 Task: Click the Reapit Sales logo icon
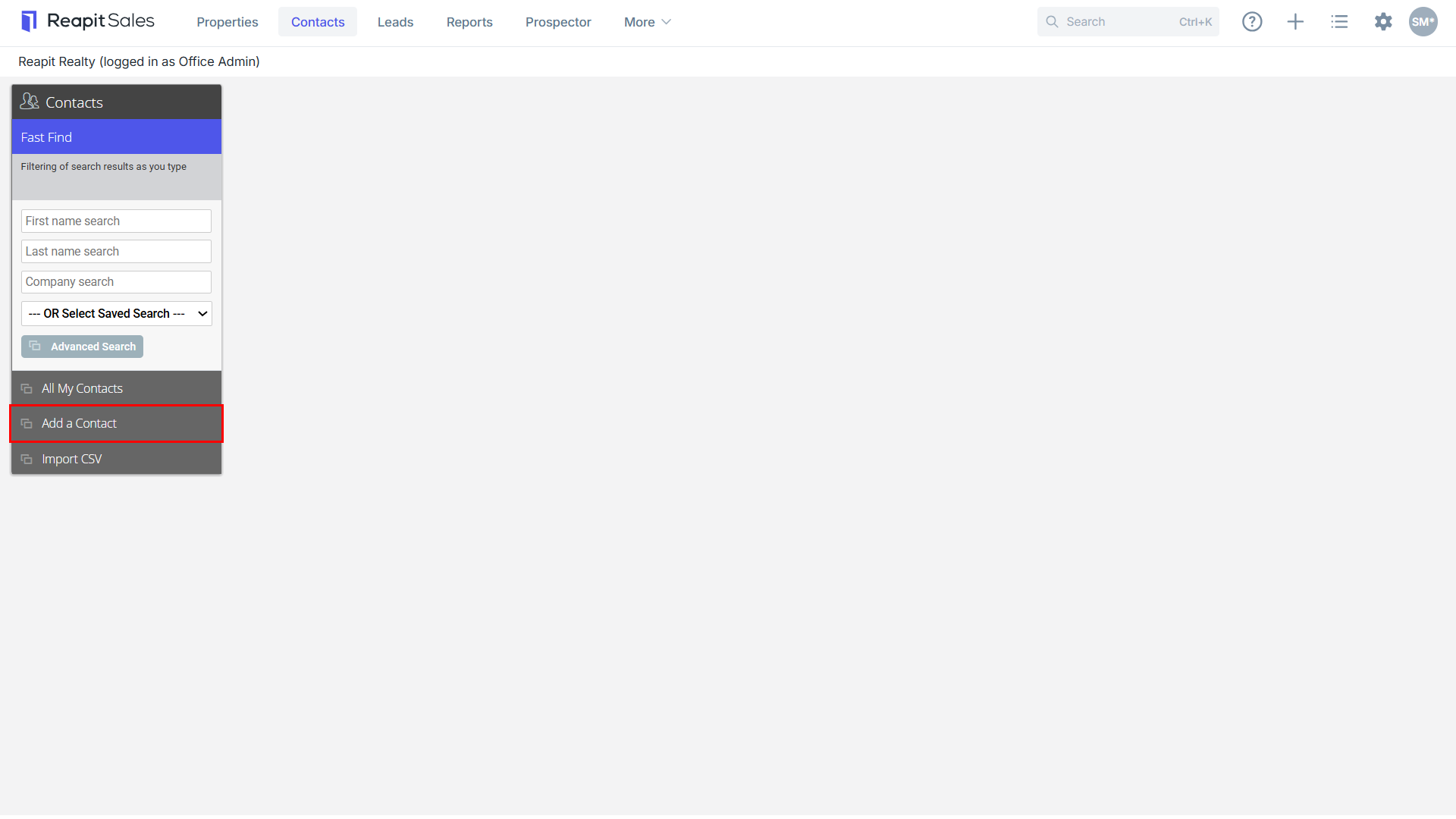tap(29, 21)
